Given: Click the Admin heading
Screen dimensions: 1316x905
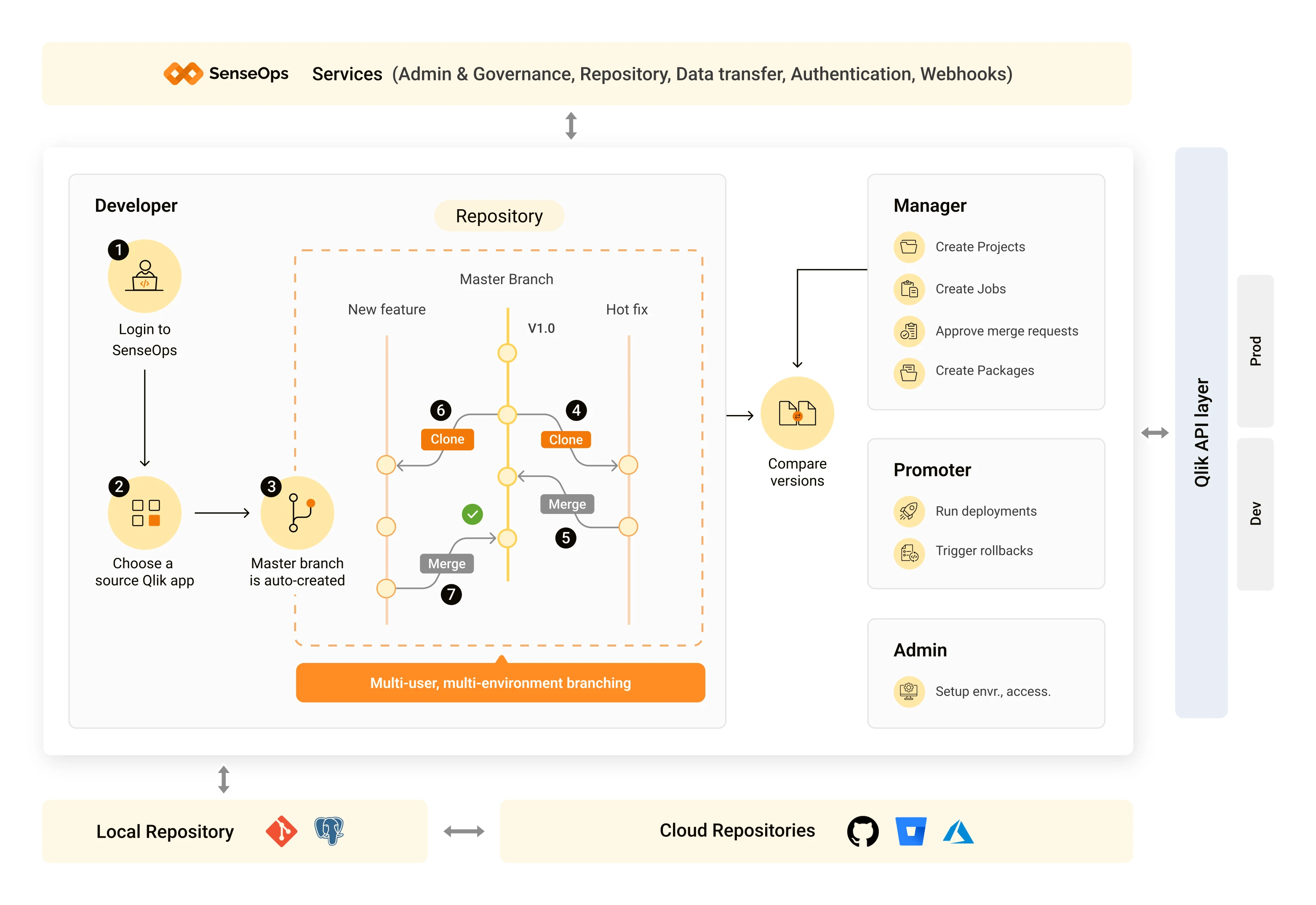Looking at the screenshot, I should (920, 650).
